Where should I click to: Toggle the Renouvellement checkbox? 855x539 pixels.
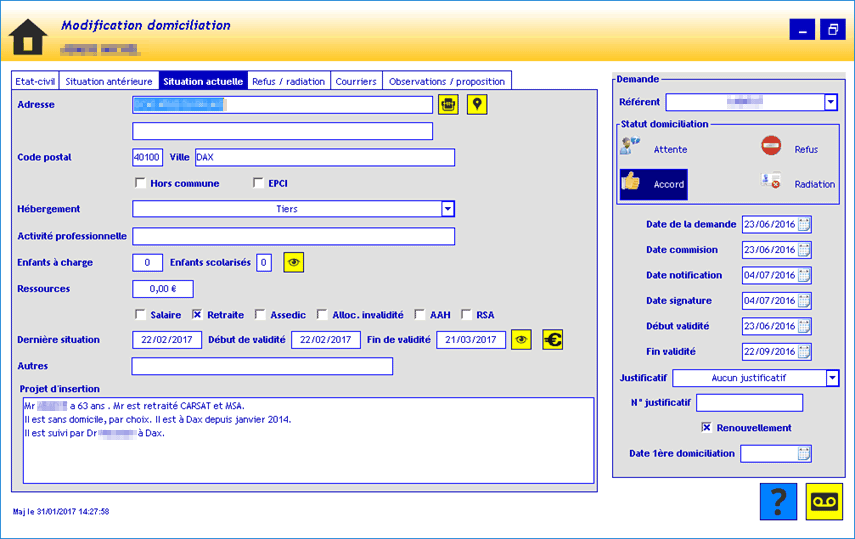point(706,428)
